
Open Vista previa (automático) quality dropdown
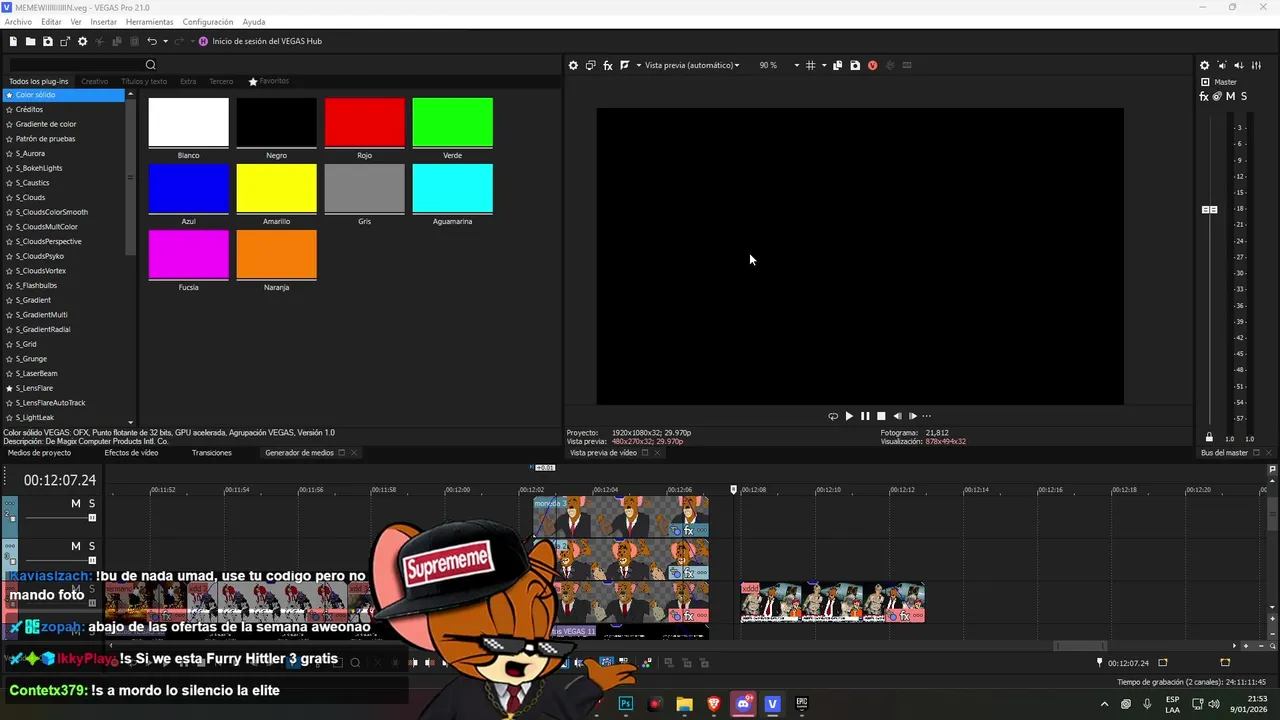[692, 65]
